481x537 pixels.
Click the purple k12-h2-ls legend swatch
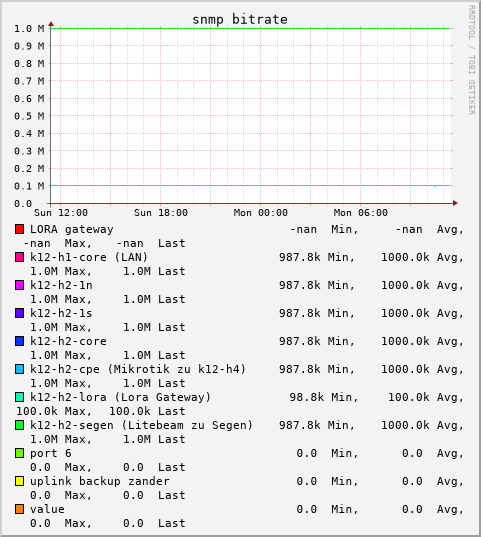(20, 313)
